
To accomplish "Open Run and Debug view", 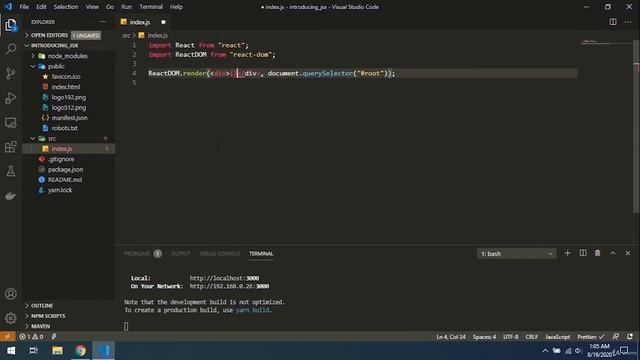I will (x=11, y=98).
